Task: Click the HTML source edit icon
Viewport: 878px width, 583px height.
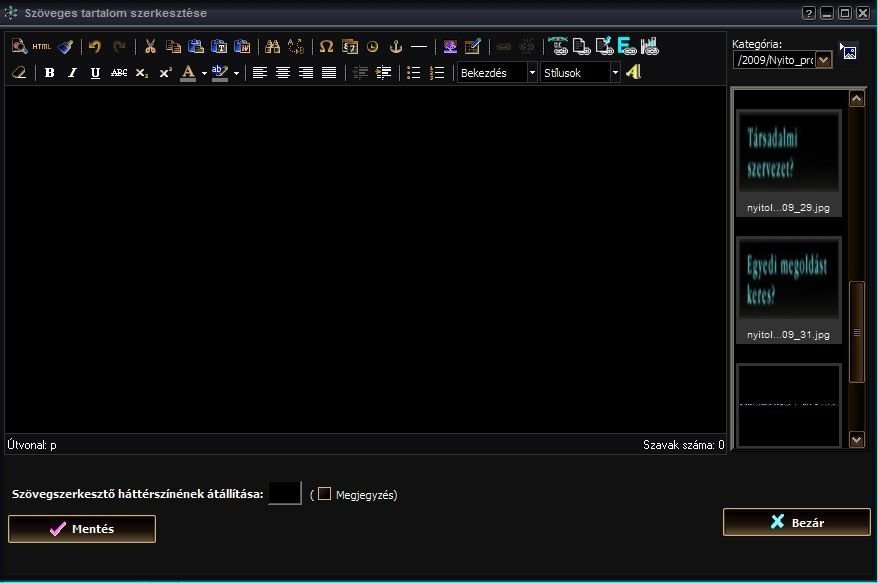Action: 41,46
